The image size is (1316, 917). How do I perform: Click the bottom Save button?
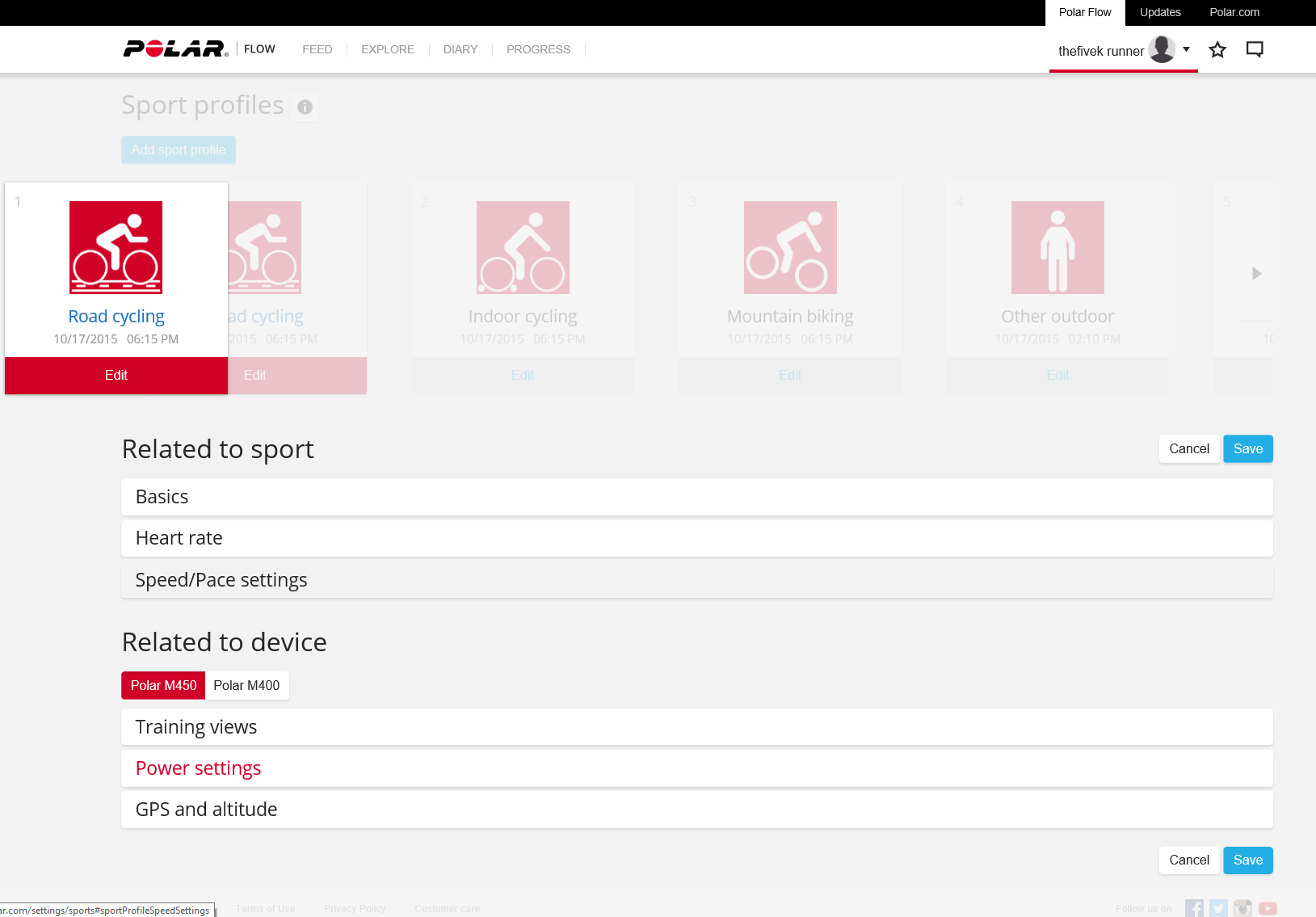pos(1248,860)
